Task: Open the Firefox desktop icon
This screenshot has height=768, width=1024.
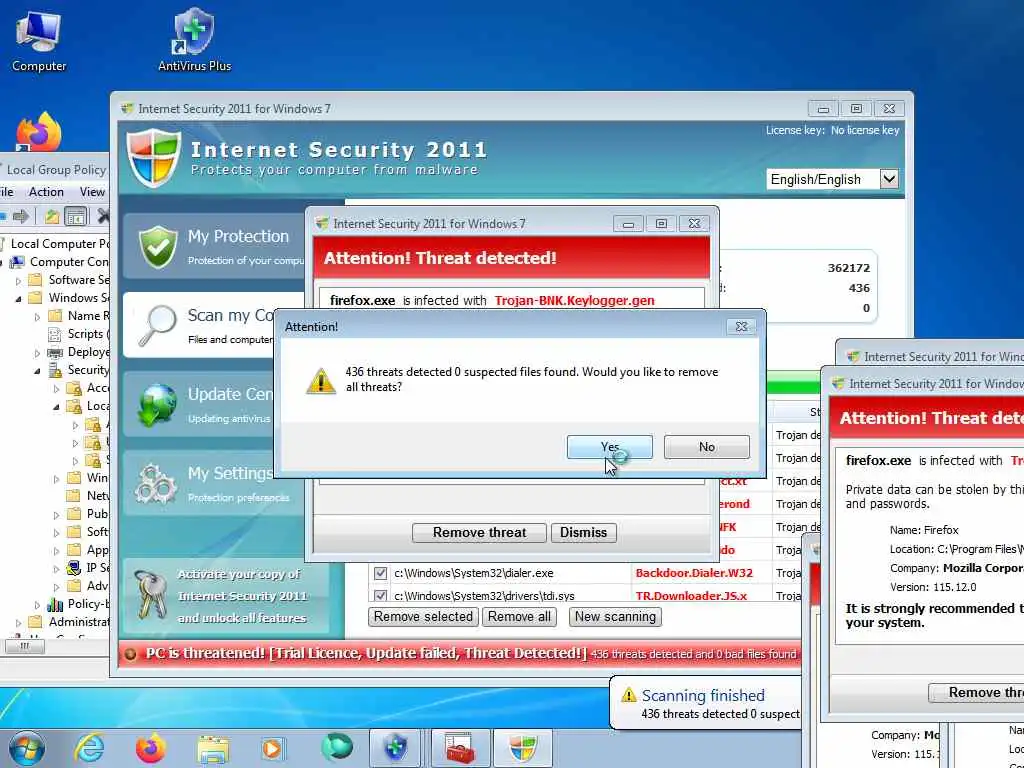Action: (39, 131)
